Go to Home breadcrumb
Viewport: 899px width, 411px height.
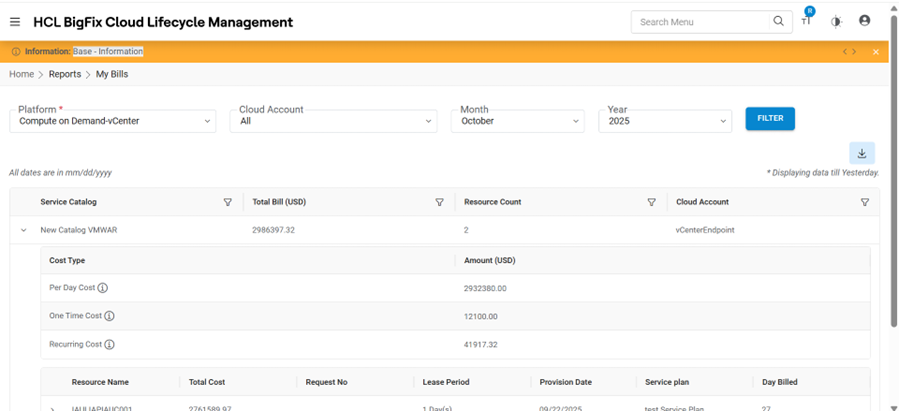coord(21,75)
